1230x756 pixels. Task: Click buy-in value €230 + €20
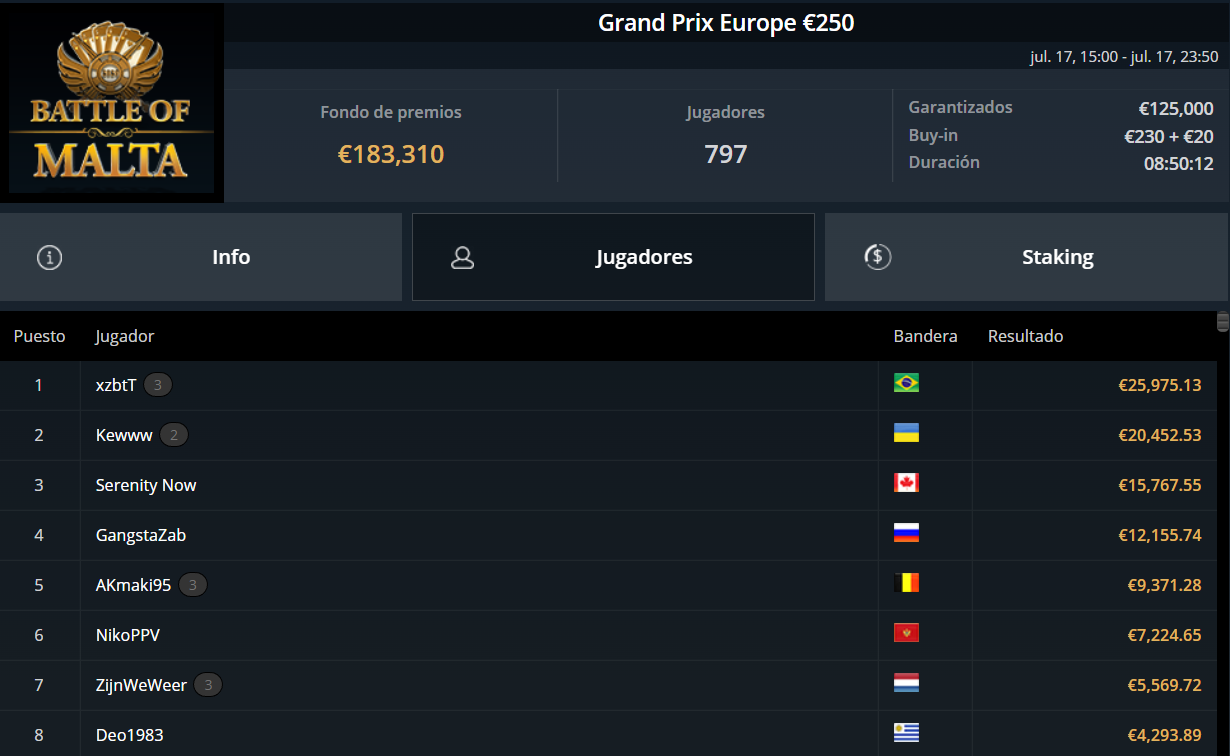tap(1169, 137)
